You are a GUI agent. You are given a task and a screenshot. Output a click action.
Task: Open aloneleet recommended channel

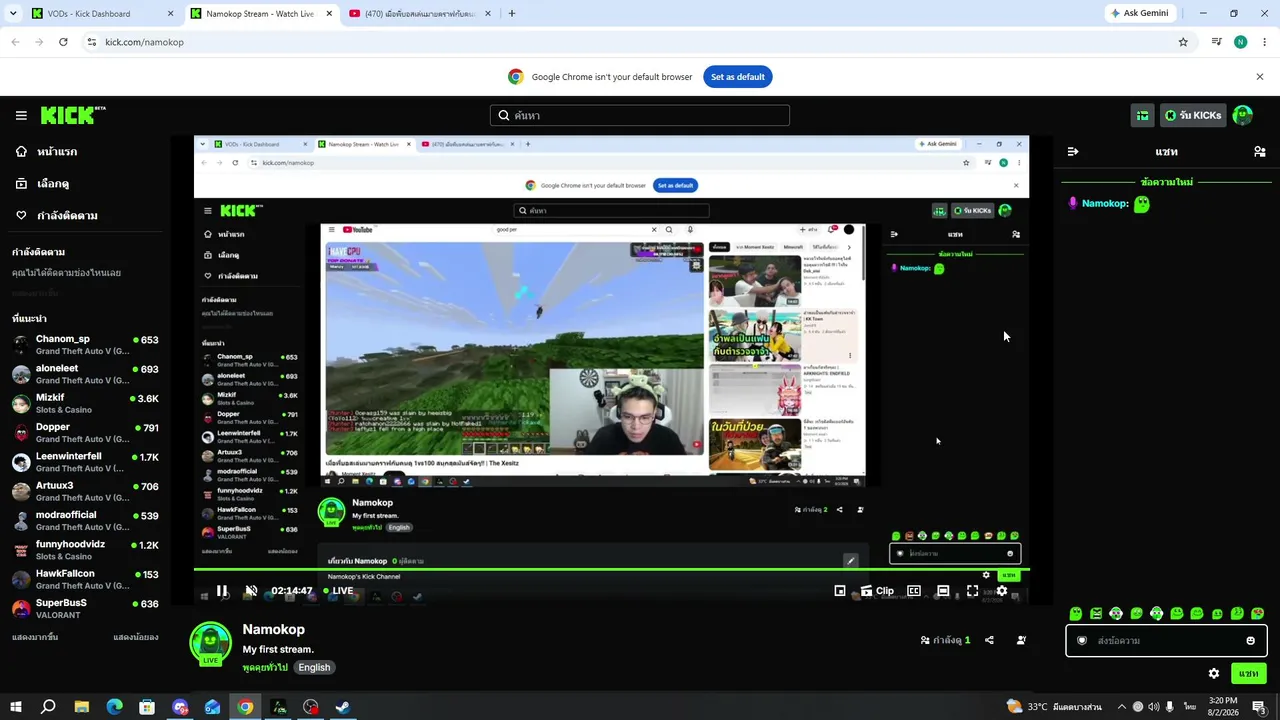pyautogui.click(x=85, y=374)
